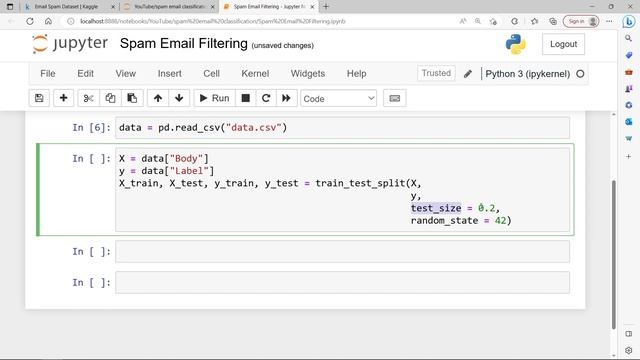Open browser settings and more menu
The width and height of the screenshot is (640, 360).
[x=609, y=21]
